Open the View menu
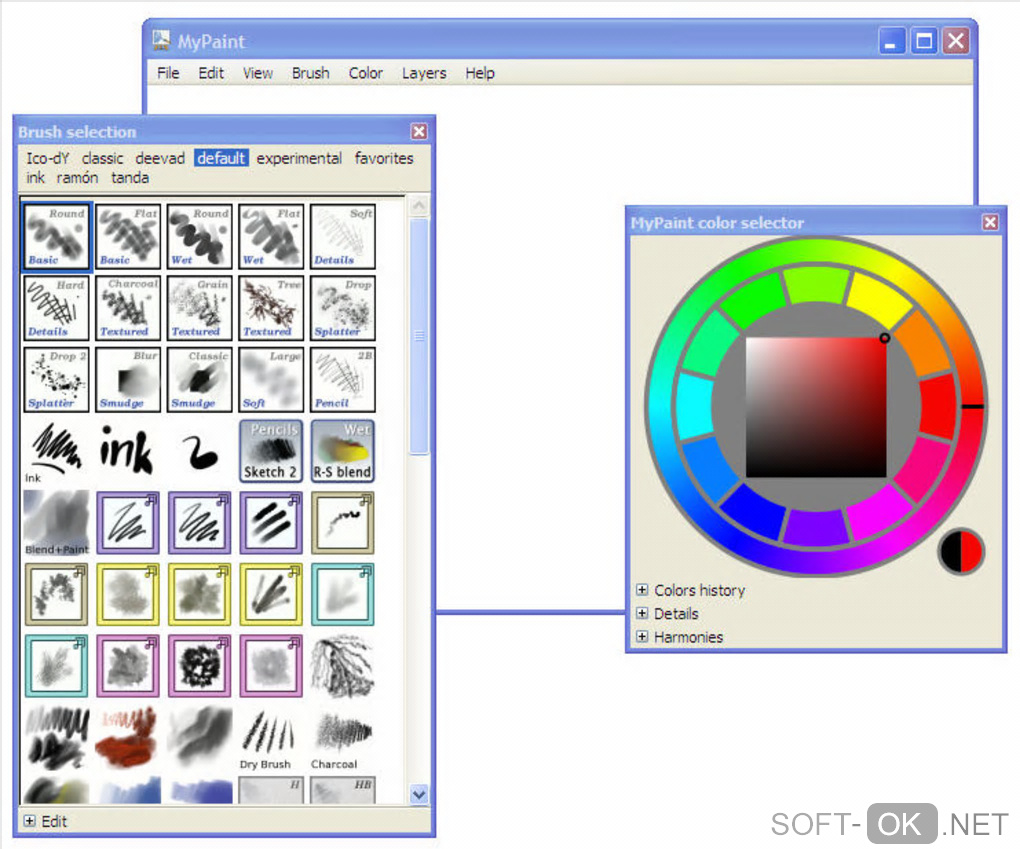This screenshot has height=849, width=1020. [258, 73]
